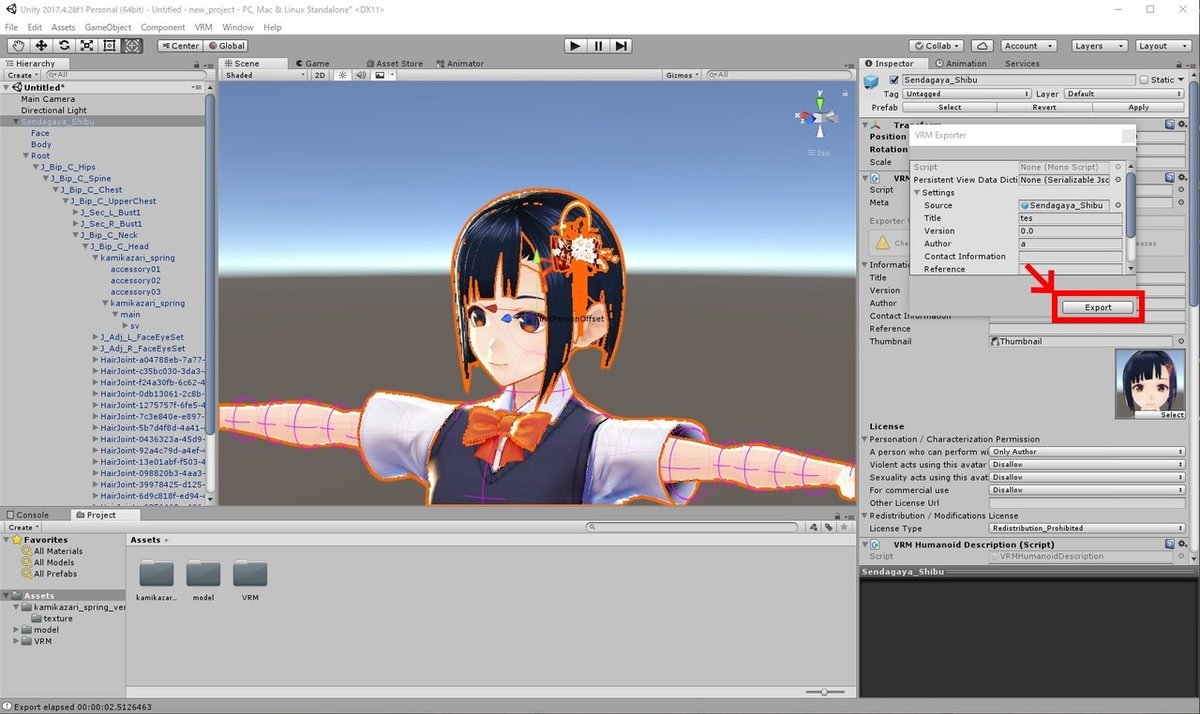
Task: Toggle the Hierarchy panel lock icon
Action: (196, 63)
